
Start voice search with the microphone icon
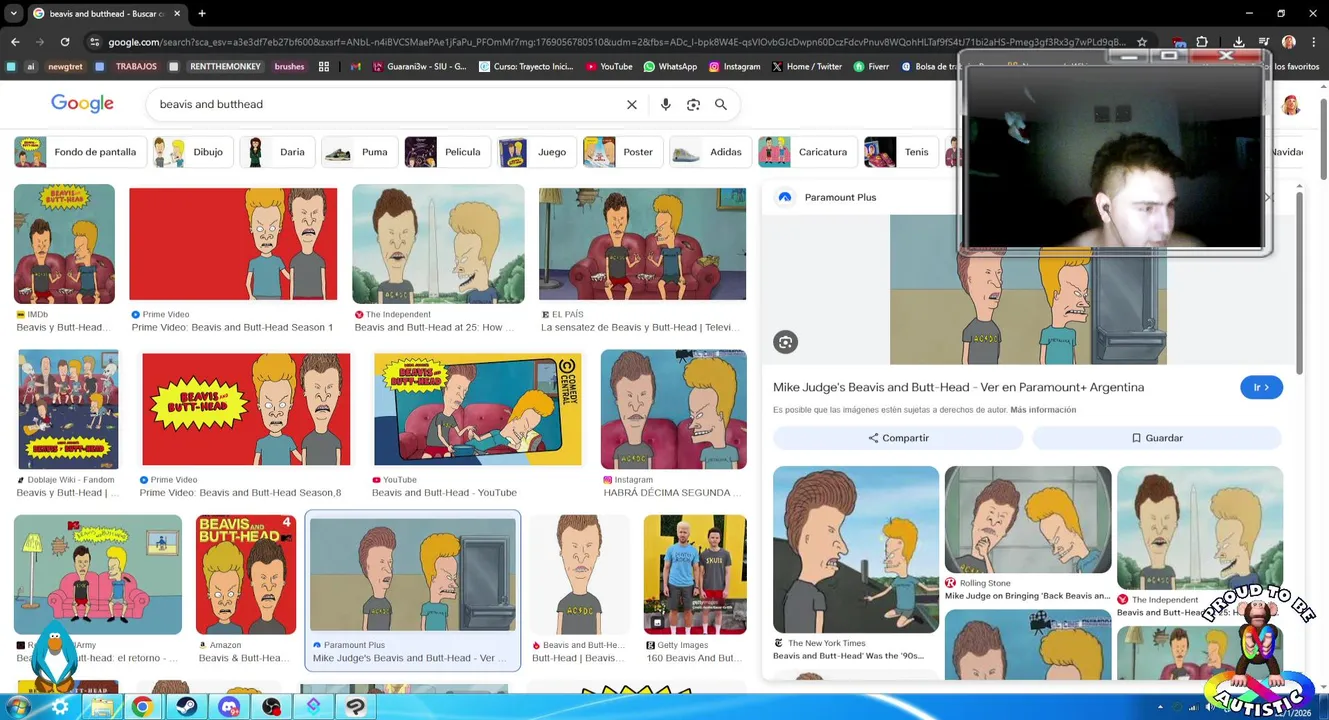click(x=665, y=104)
